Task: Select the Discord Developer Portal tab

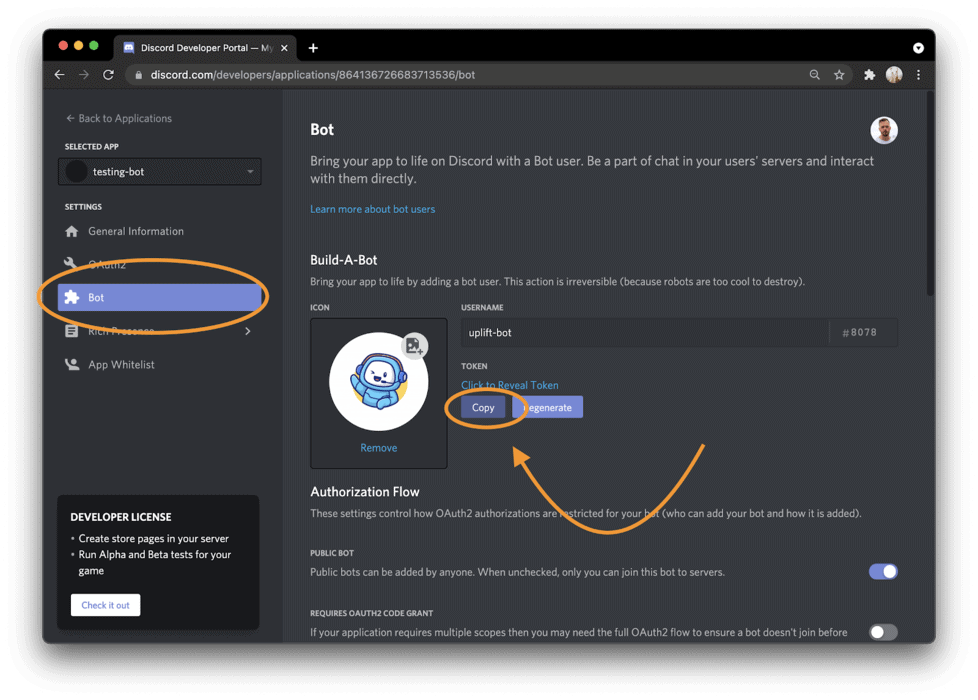Action: coord(206,48)
